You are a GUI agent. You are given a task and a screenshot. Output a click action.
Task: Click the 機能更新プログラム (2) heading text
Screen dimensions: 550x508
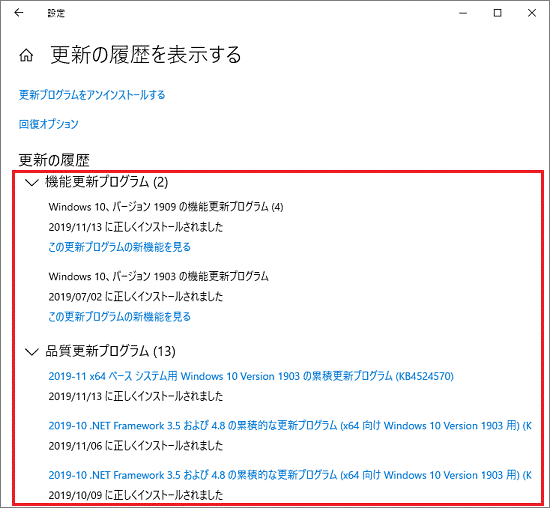[107, 182]
